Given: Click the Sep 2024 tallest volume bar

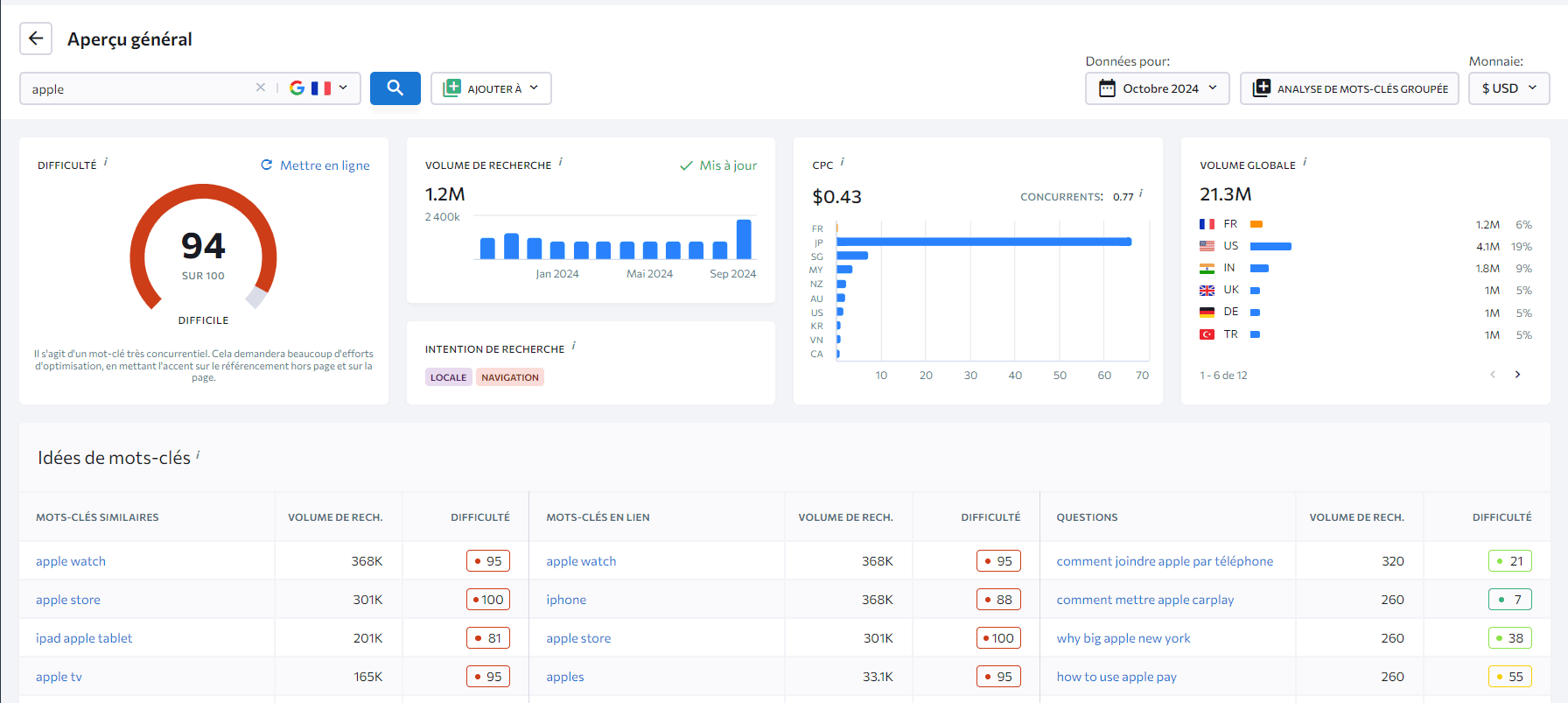Looking at the screenshot, I should [x=744, y=239].
